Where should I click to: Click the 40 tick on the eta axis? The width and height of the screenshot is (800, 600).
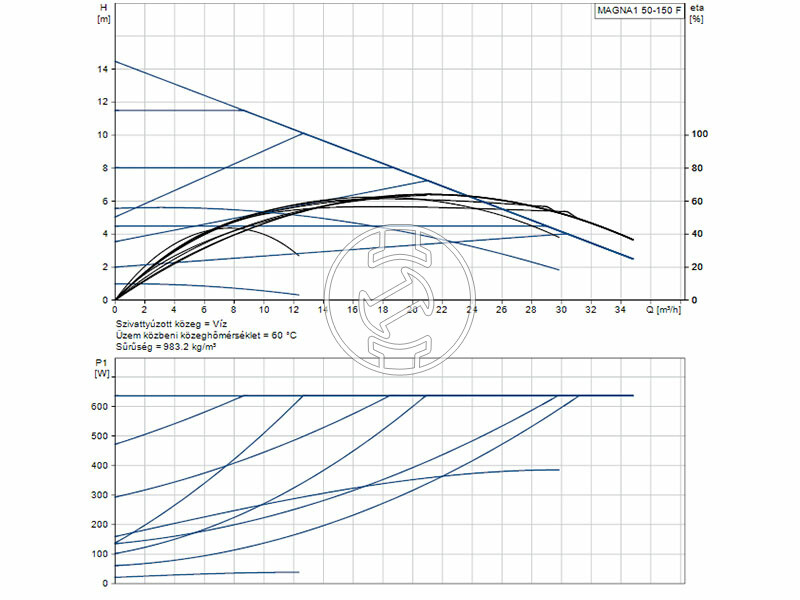(x=697, y=234)
